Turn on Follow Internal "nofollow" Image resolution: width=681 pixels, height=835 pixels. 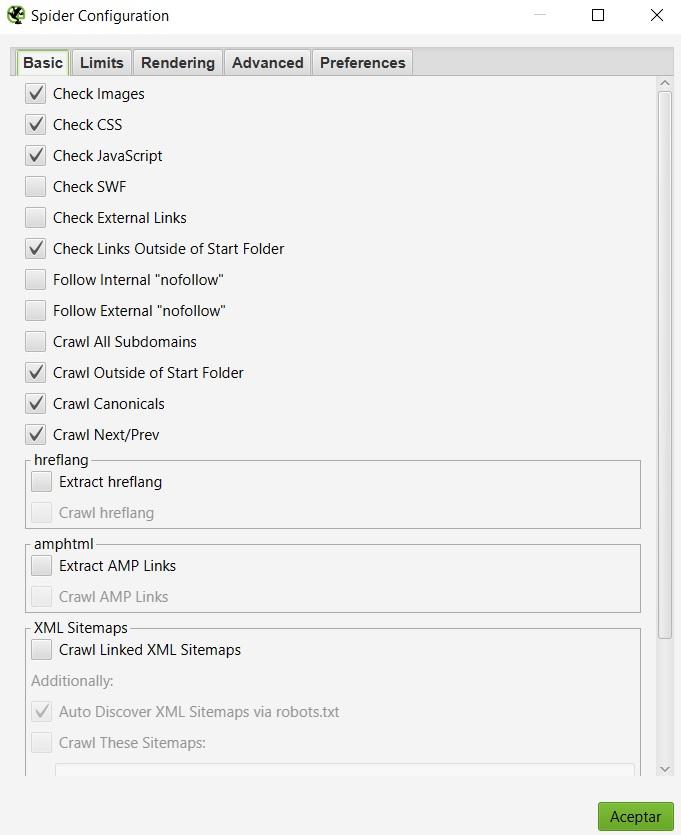36,280
